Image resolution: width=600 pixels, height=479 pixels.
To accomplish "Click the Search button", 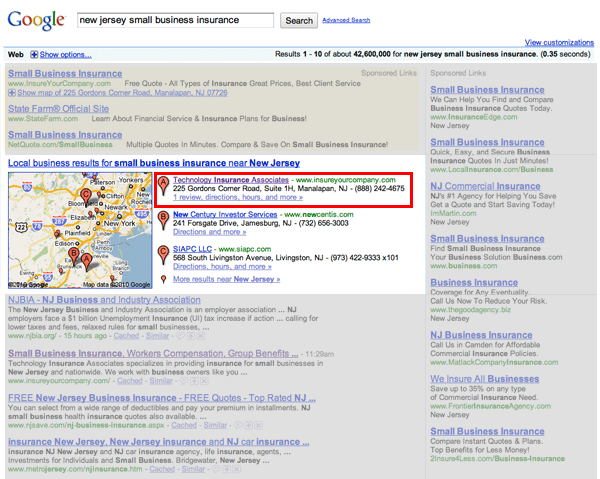I will (x=299, y=21).
